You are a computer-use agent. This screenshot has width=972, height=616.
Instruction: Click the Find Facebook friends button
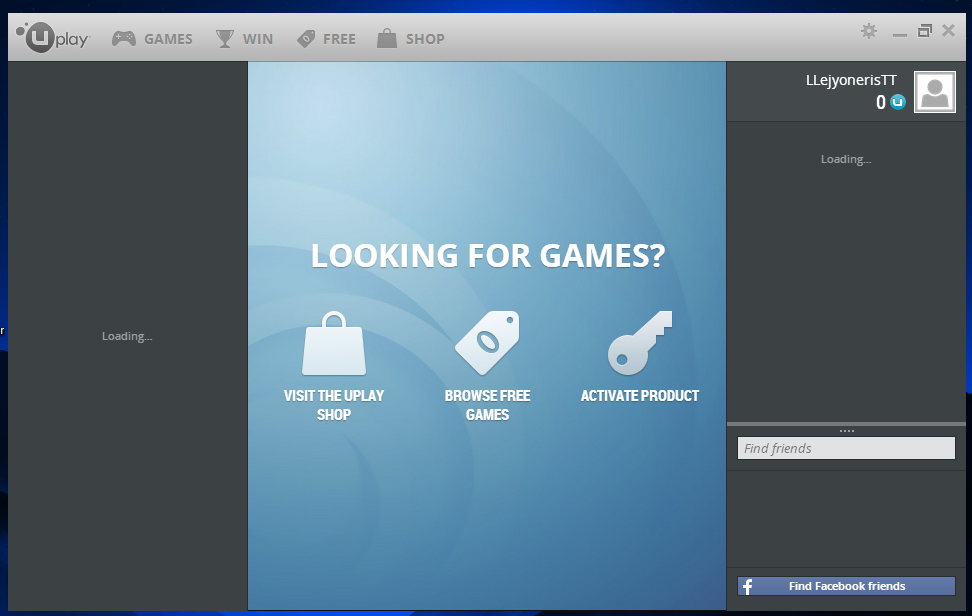click(846, 586)
